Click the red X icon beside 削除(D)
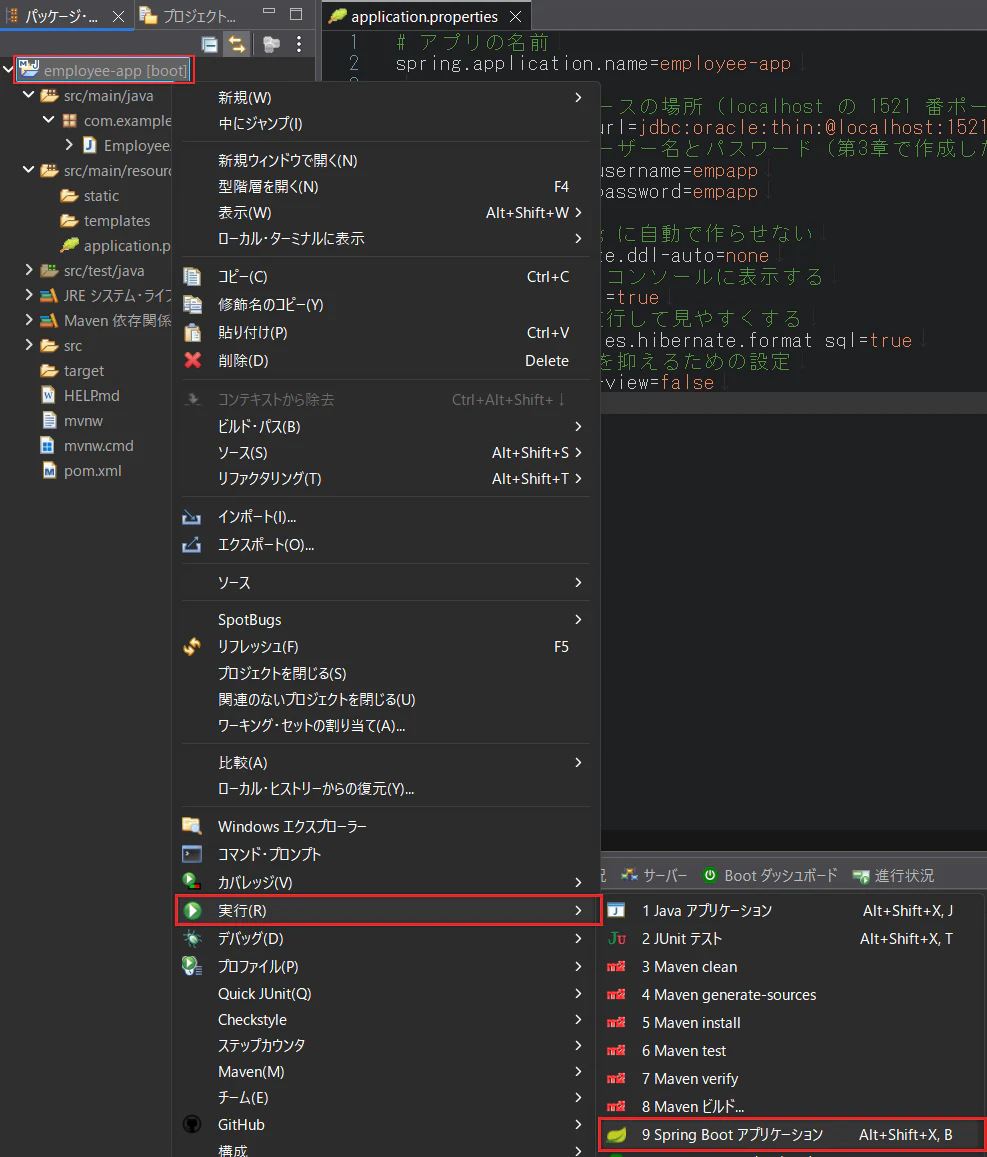This screenshot has height=1157, width=987. pyautogui.click(x=193, y=360)
